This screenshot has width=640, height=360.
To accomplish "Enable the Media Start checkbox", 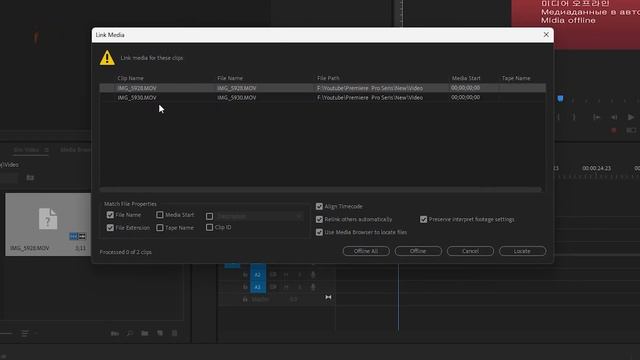I will (160, 215).
